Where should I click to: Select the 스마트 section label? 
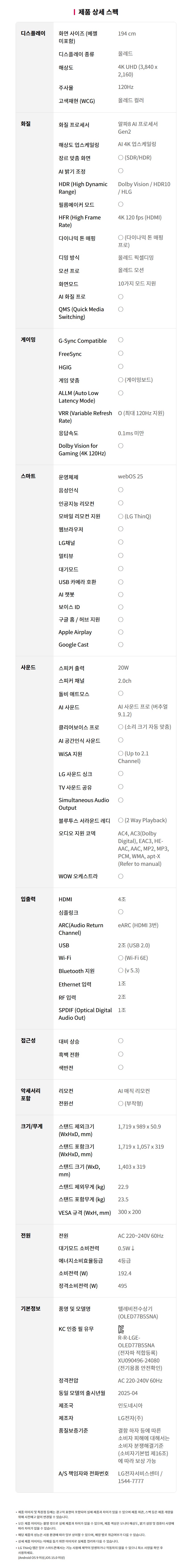28,476
